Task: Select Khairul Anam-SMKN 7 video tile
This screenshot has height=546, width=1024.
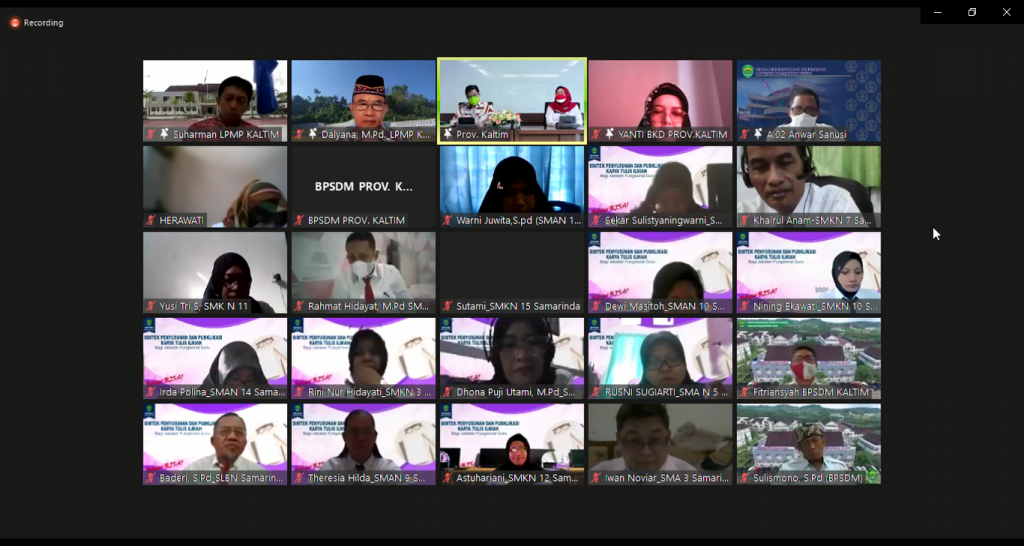Action: pyautogui.click(x=808, y=187)
